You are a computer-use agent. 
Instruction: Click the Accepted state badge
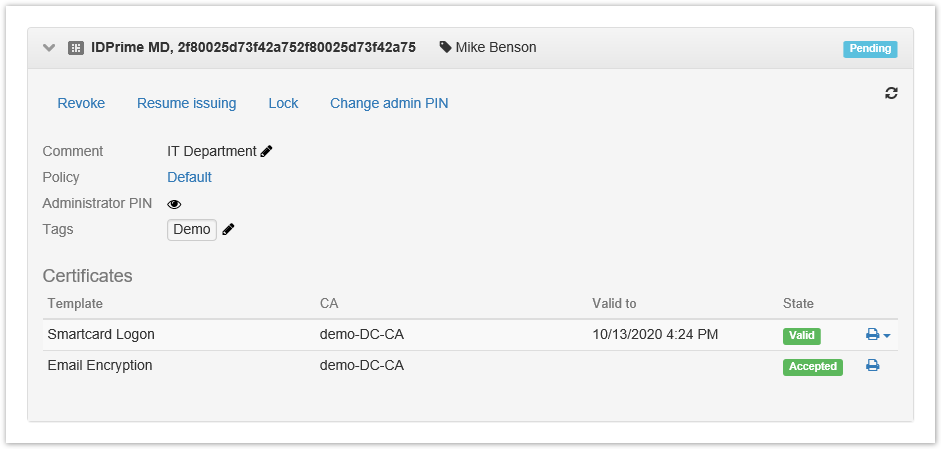click(x=812, y=366)
